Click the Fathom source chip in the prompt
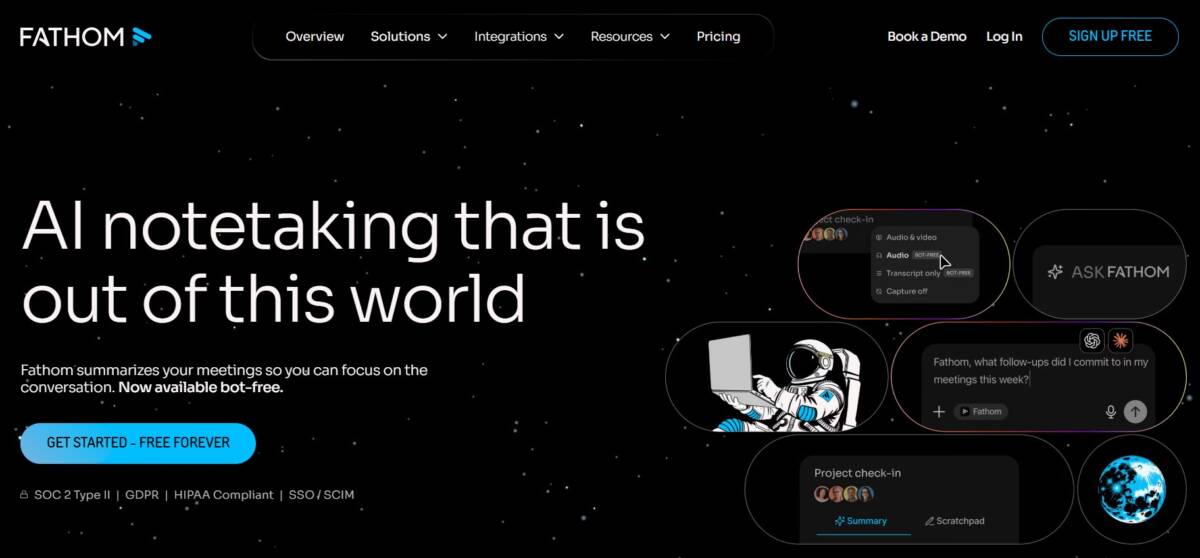The image size is (1200, 558). pyautogui.click(x=981, y=411)
